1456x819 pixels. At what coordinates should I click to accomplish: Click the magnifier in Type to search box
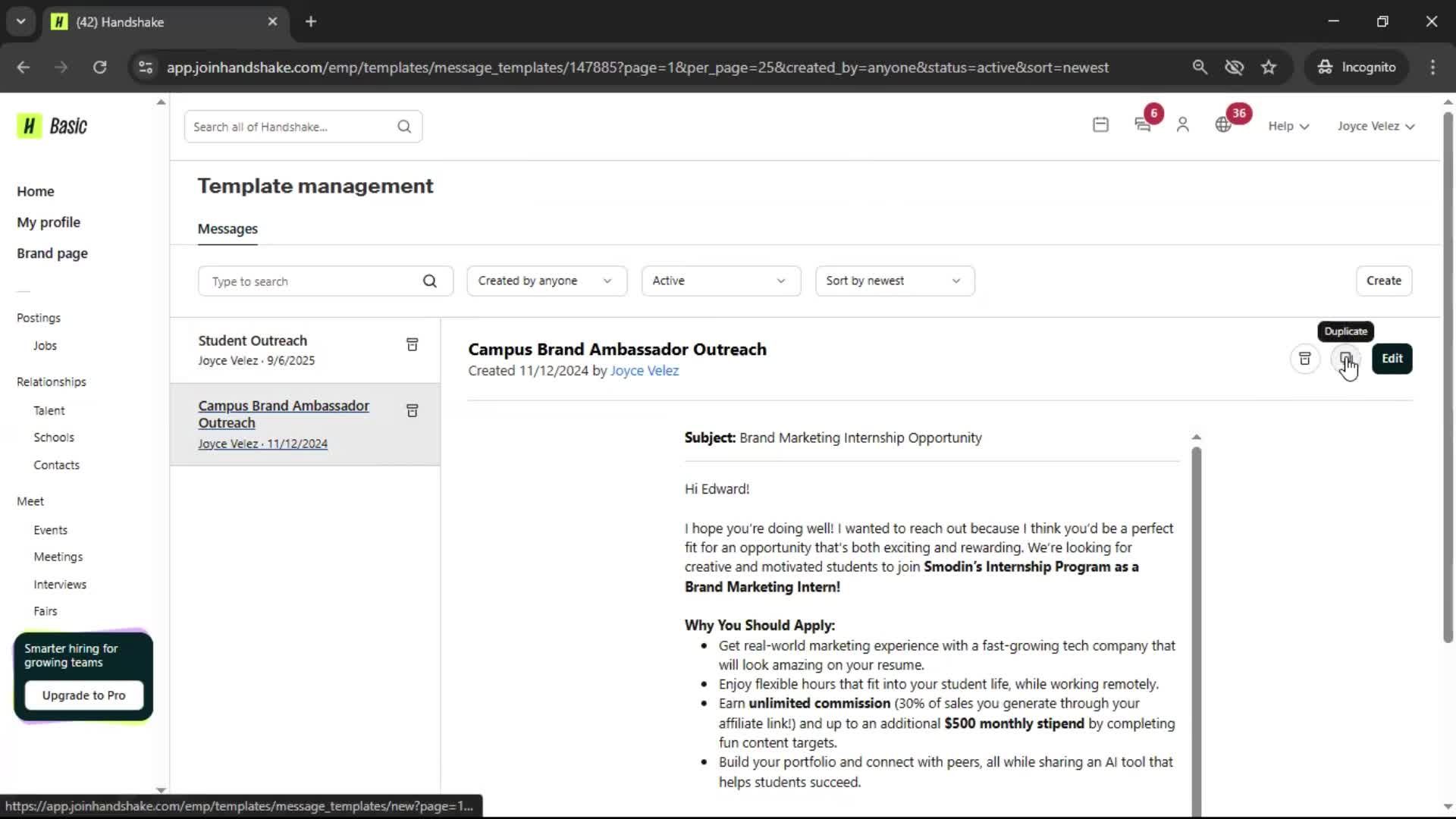click(x=430, y=281)
